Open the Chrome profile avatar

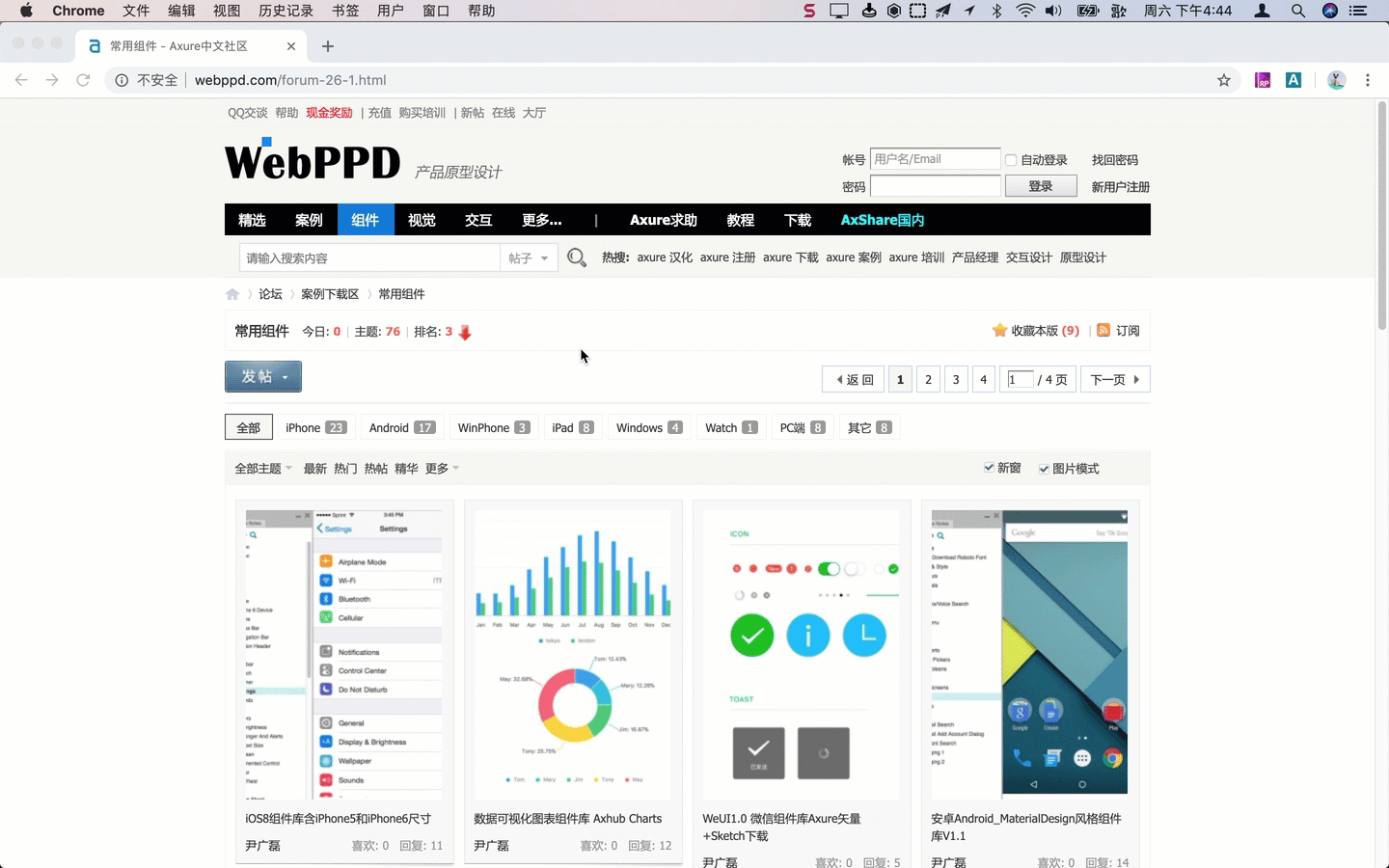[x=1337, y=80]
